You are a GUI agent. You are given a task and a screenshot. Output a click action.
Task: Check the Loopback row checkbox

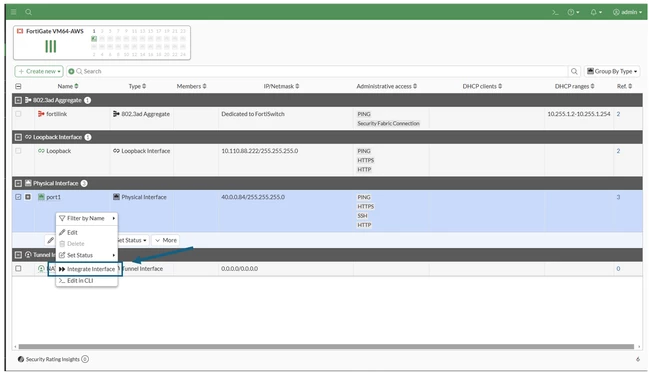[x=18, y=151]
